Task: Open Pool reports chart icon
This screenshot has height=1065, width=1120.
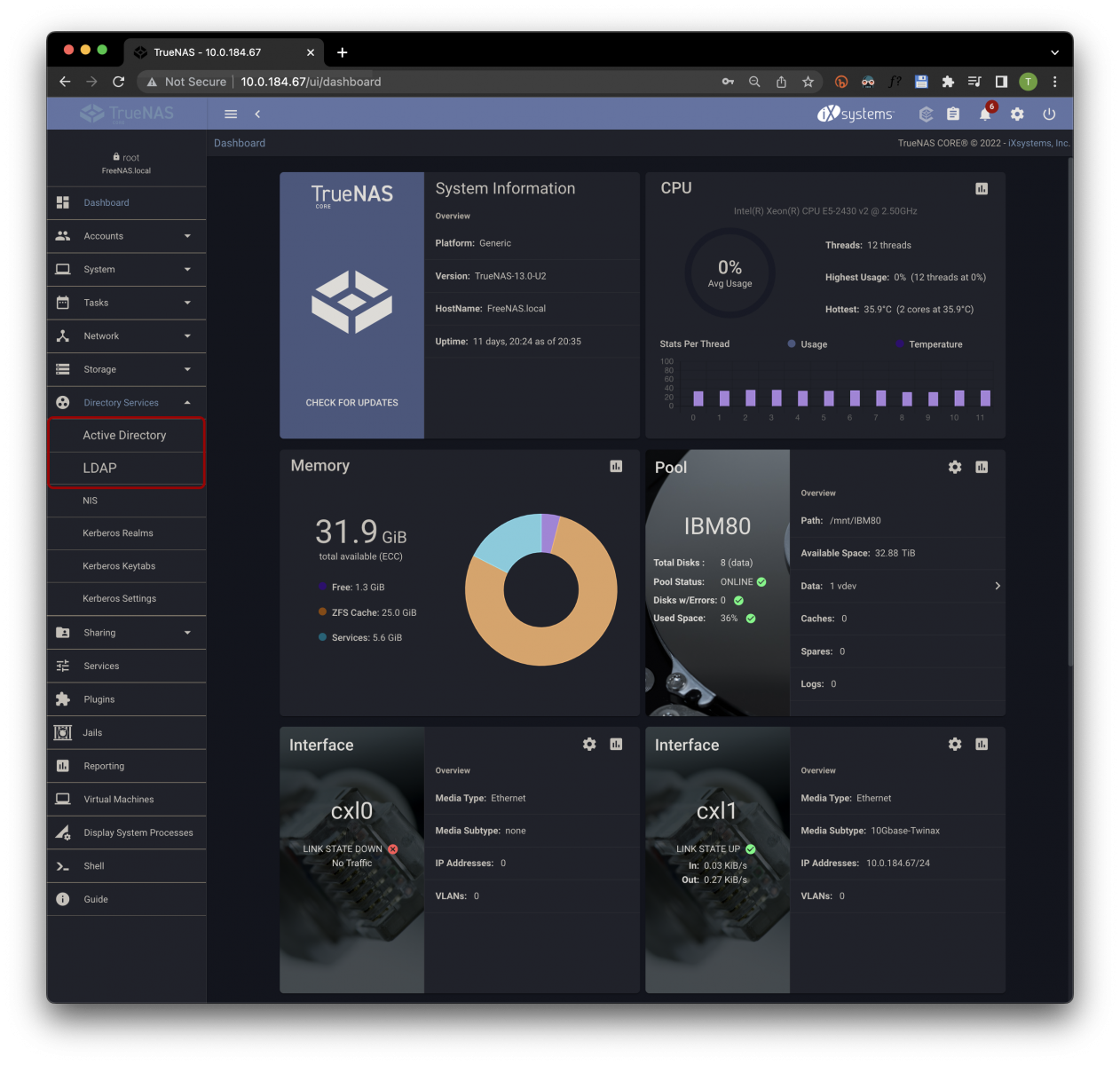Action: click(982, 467)
